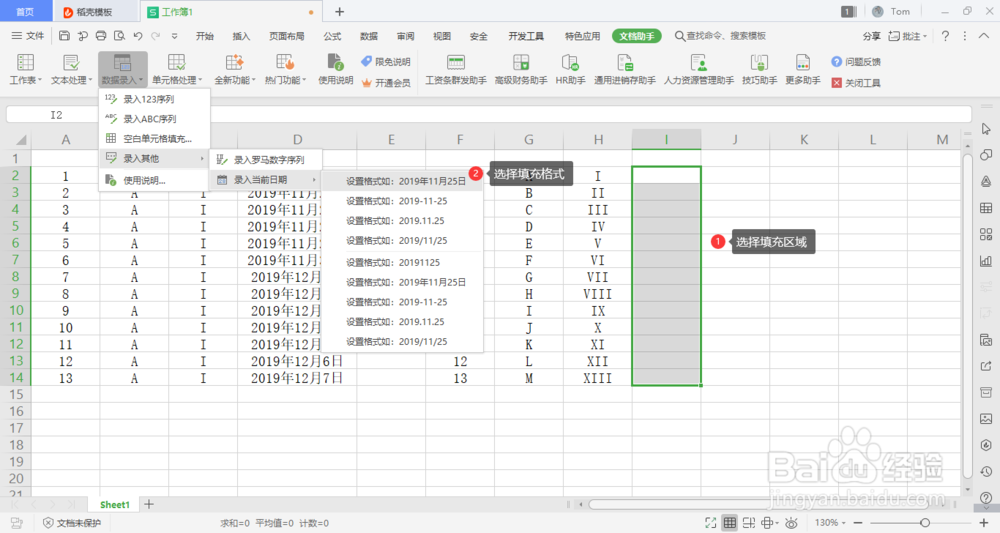Click the Name Box showing I2
The width and height of the screenshot is (1000, 533).
(x=56, y=115)
